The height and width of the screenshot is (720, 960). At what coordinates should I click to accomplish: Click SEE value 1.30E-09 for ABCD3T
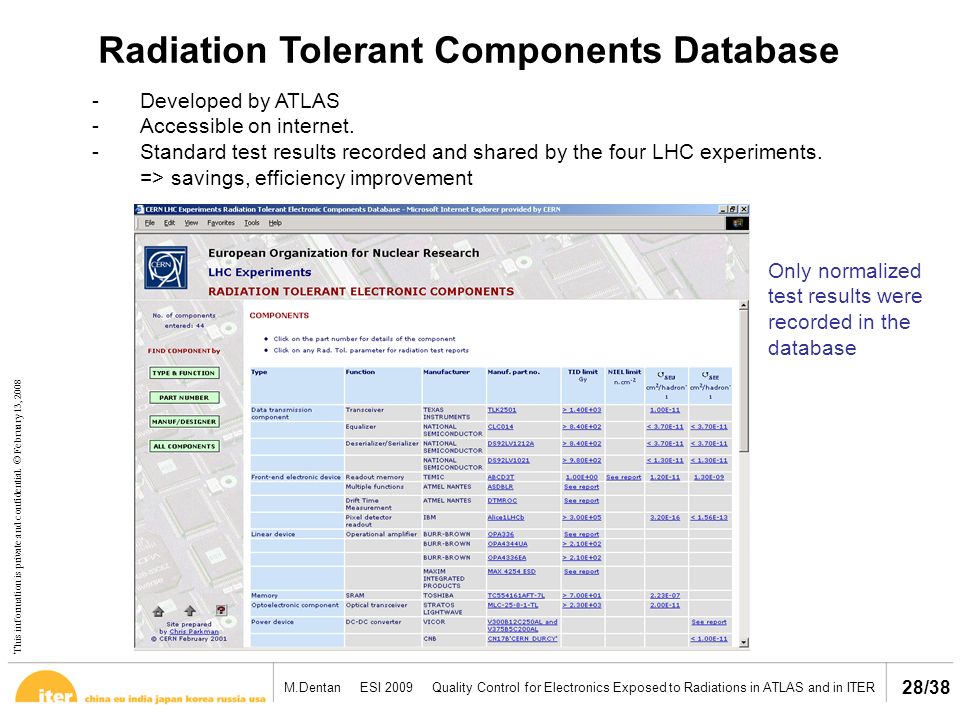point(709,477)
